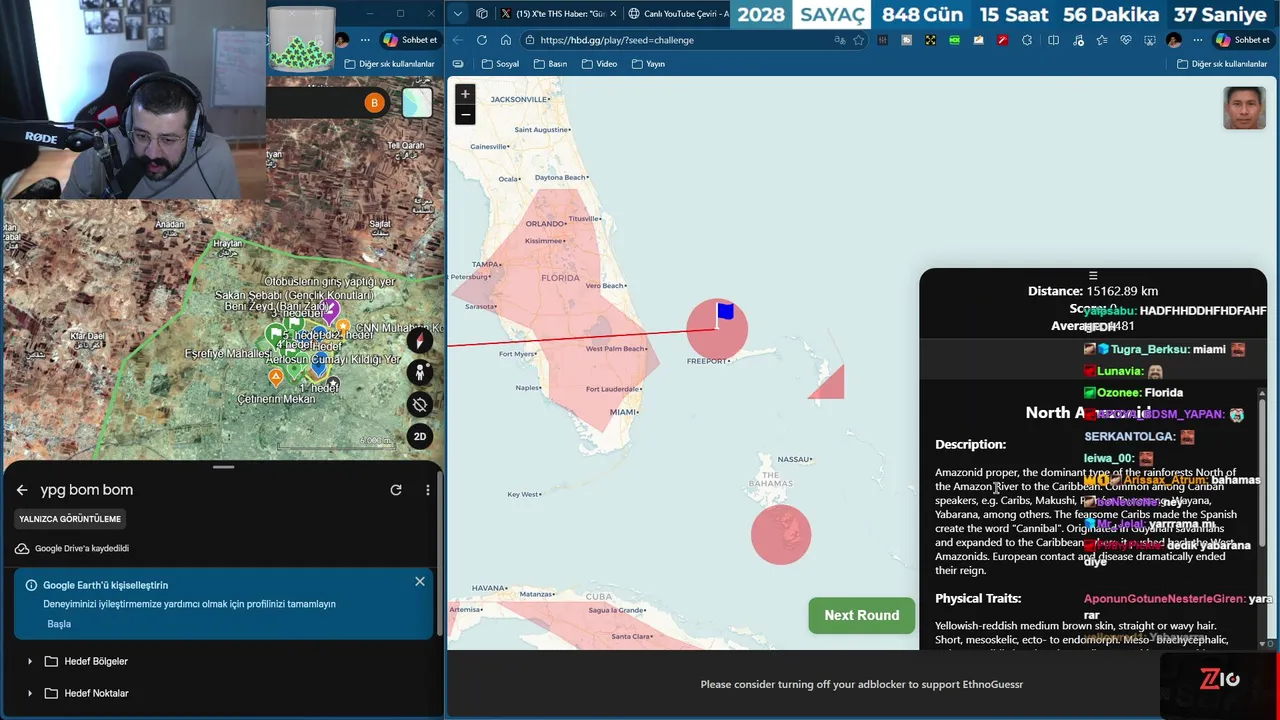Click the orange triangle map marker

point(276,377)
